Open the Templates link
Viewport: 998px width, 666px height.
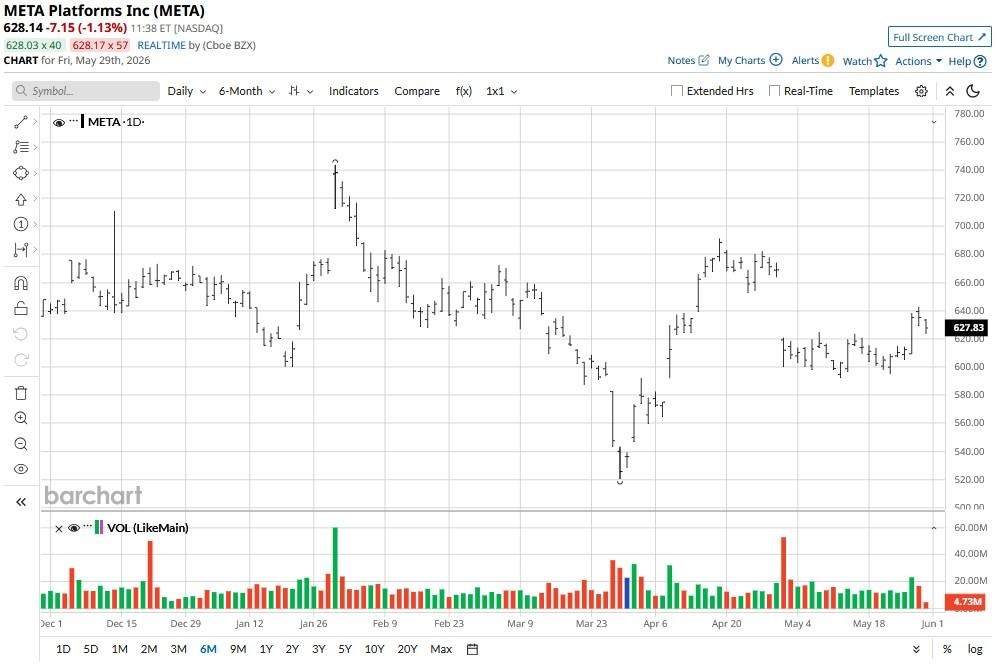point(874,91)
